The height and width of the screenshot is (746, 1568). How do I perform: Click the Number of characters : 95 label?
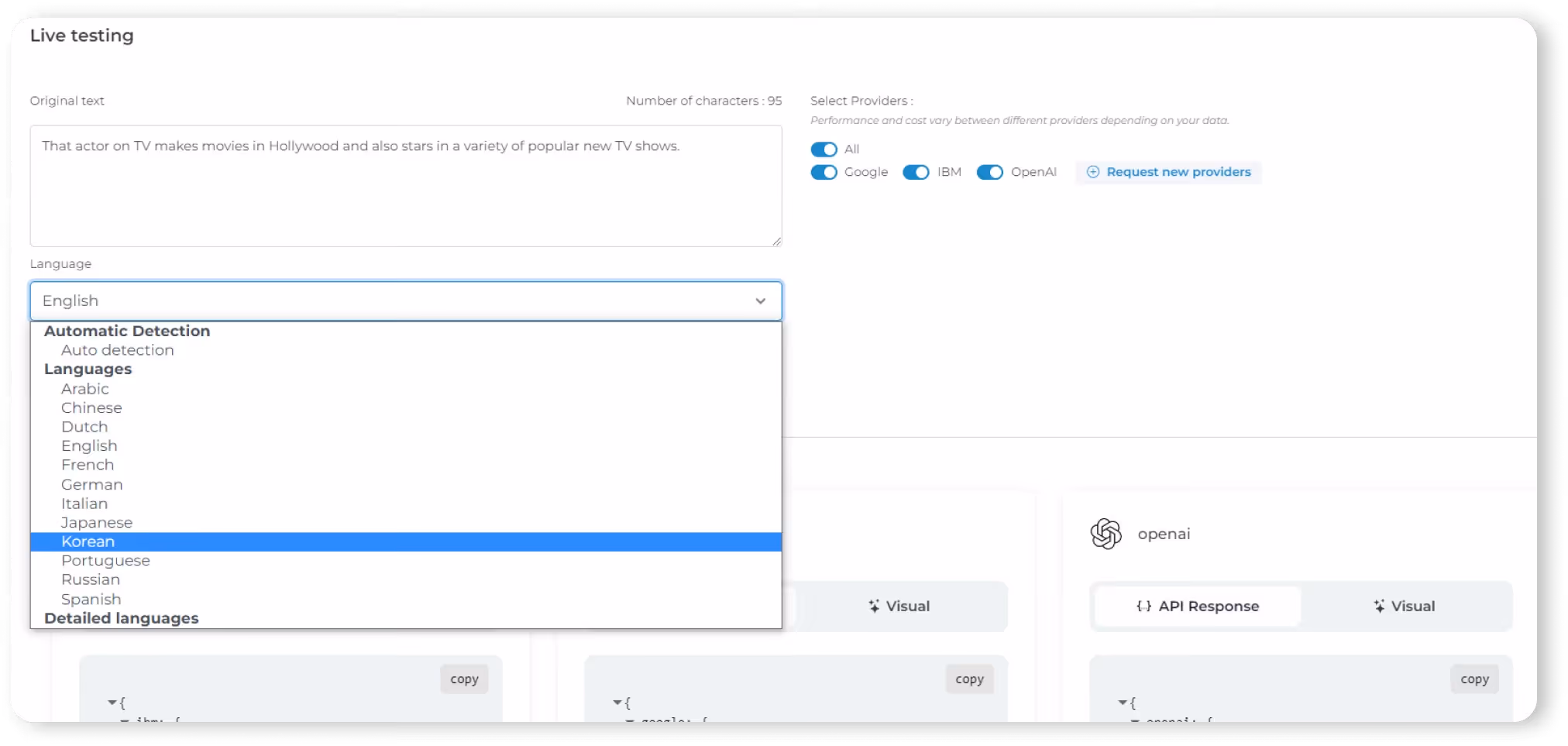[x=703, y=101]
